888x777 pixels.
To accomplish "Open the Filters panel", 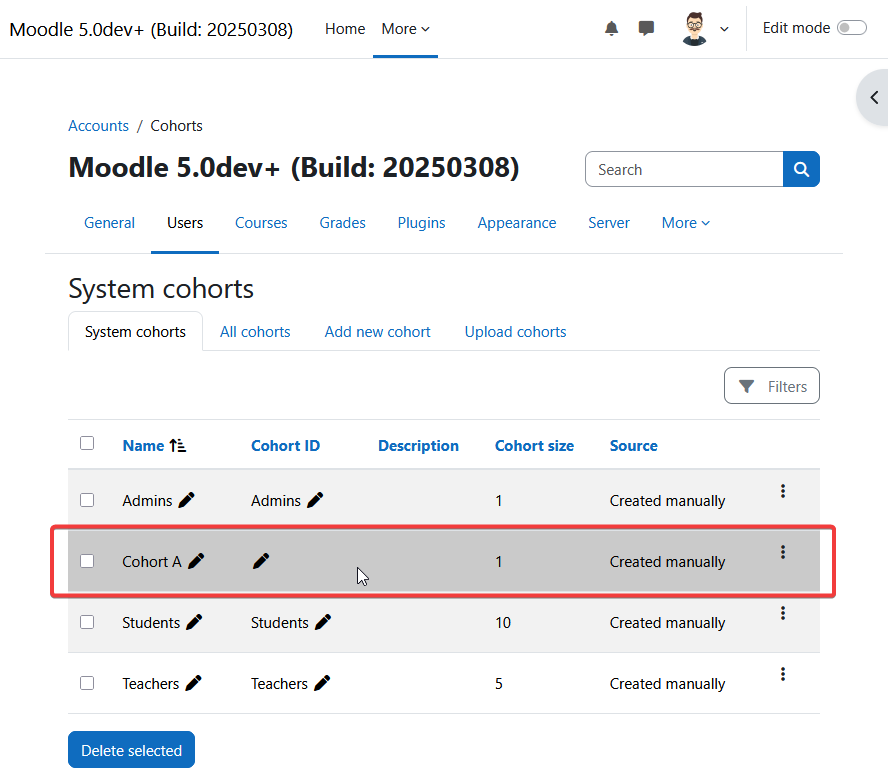I will [771, 386].
